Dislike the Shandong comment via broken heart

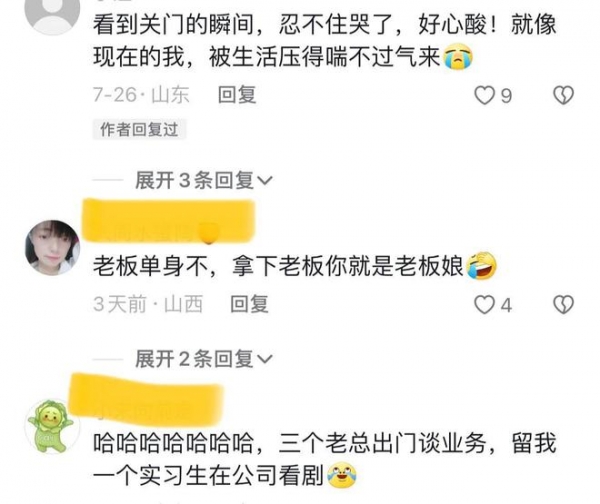click(563, 95)
